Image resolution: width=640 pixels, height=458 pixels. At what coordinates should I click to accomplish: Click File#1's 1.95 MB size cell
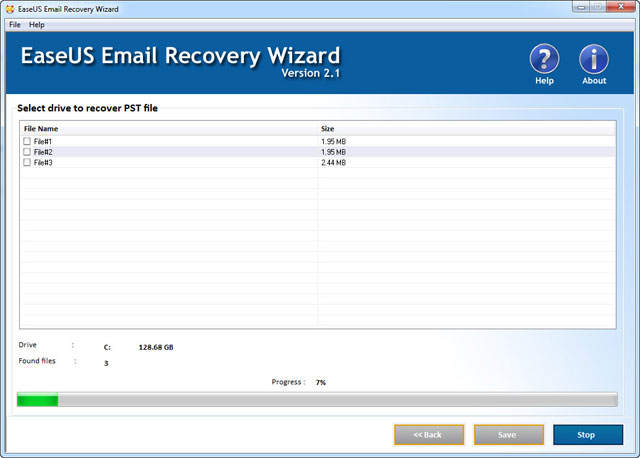pos(333,142)
